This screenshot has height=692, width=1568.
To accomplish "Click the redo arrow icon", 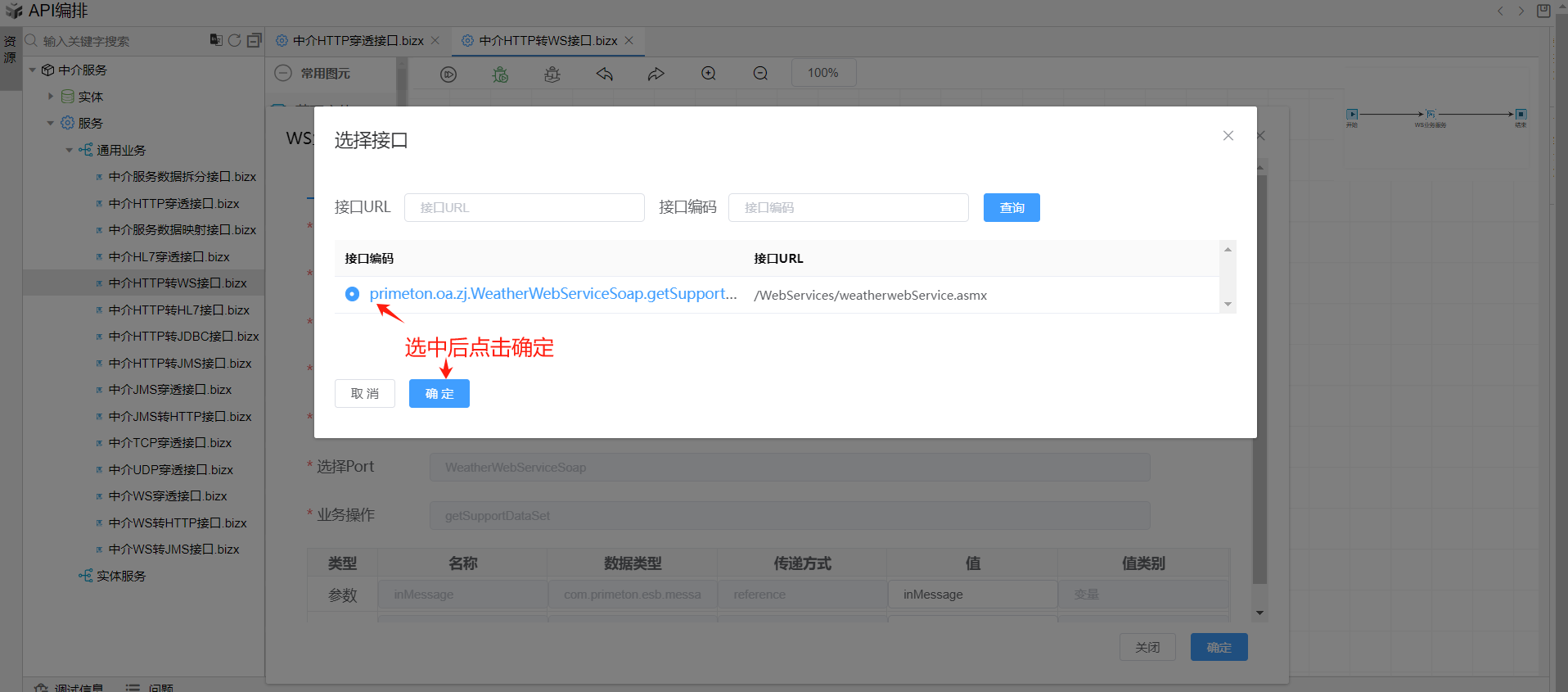I will pyautogui.click(x=656, y=75).
